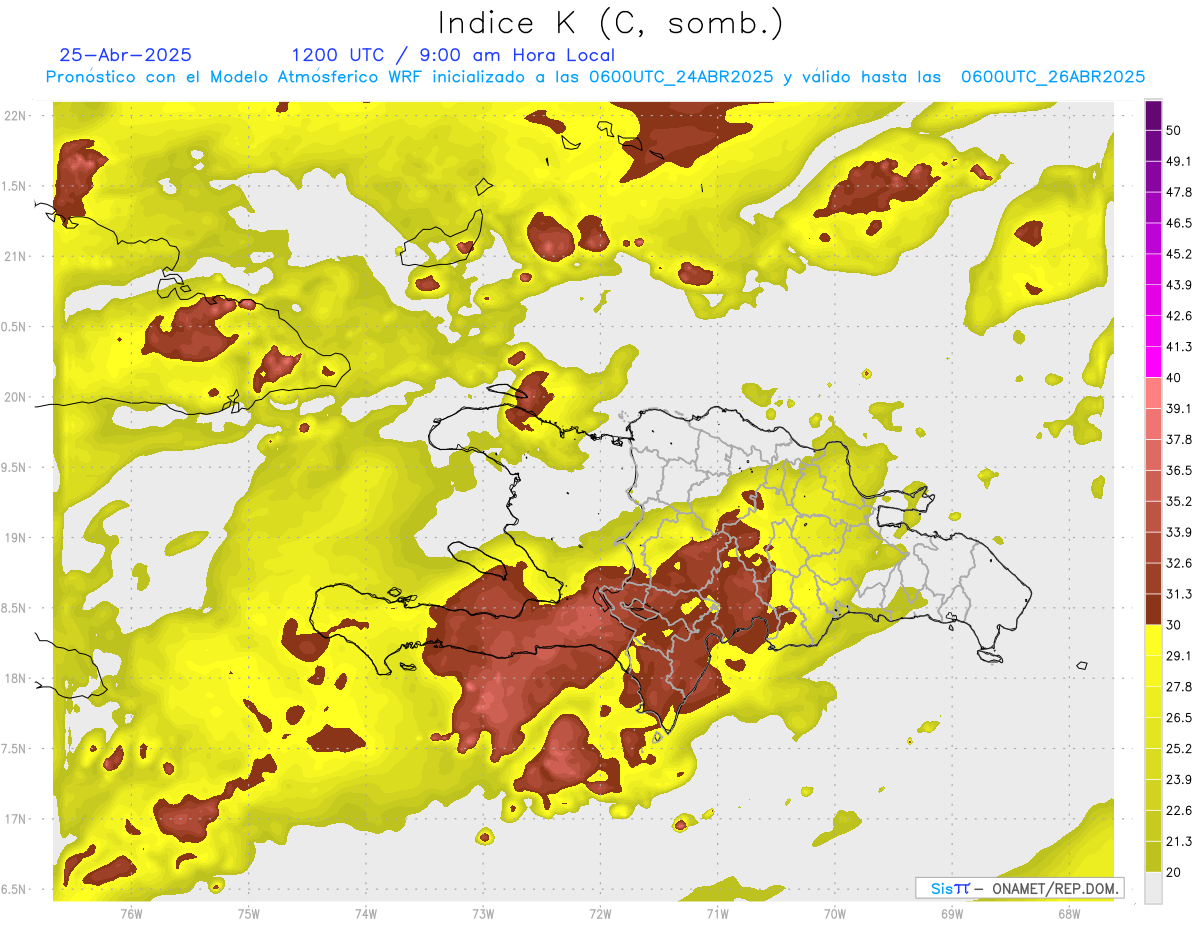Click the '17N' latitude label
1200x927 pixels.
(14, 819)
